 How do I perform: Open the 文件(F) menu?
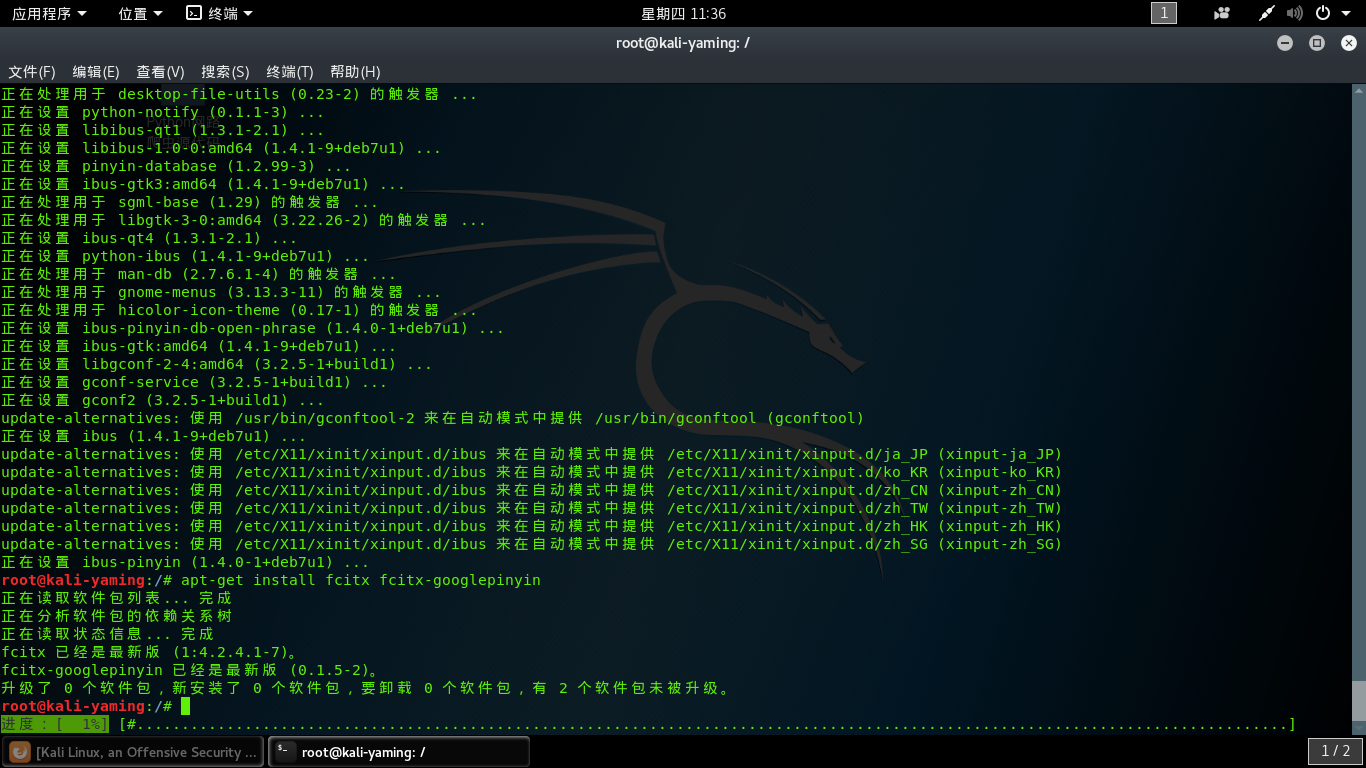[32, 72]
